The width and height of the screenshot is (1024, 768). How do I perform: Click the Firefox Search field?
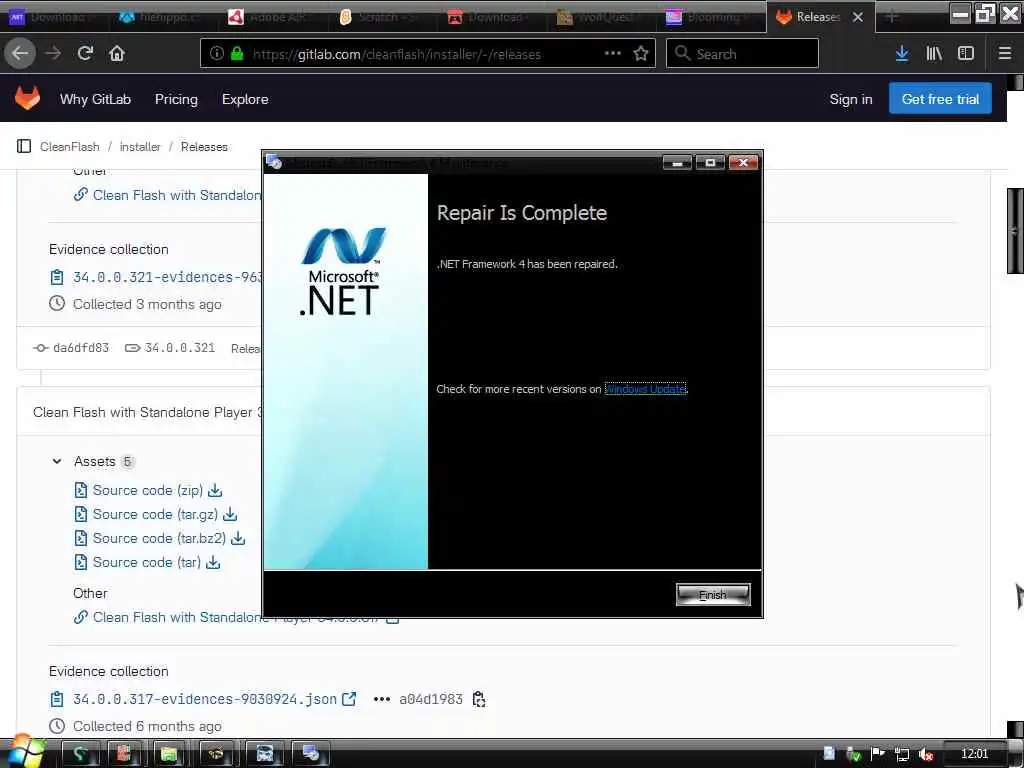[742, 54]
